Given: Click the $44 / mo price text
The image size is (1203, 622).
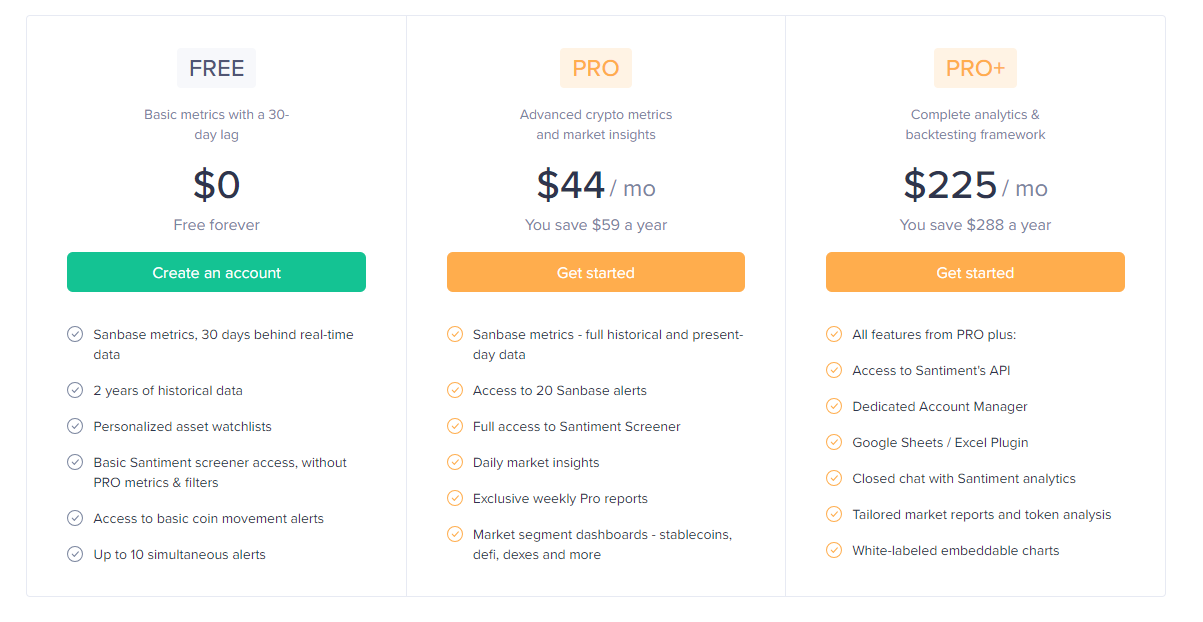Looking at the screenshot, I should coord(596,186).
